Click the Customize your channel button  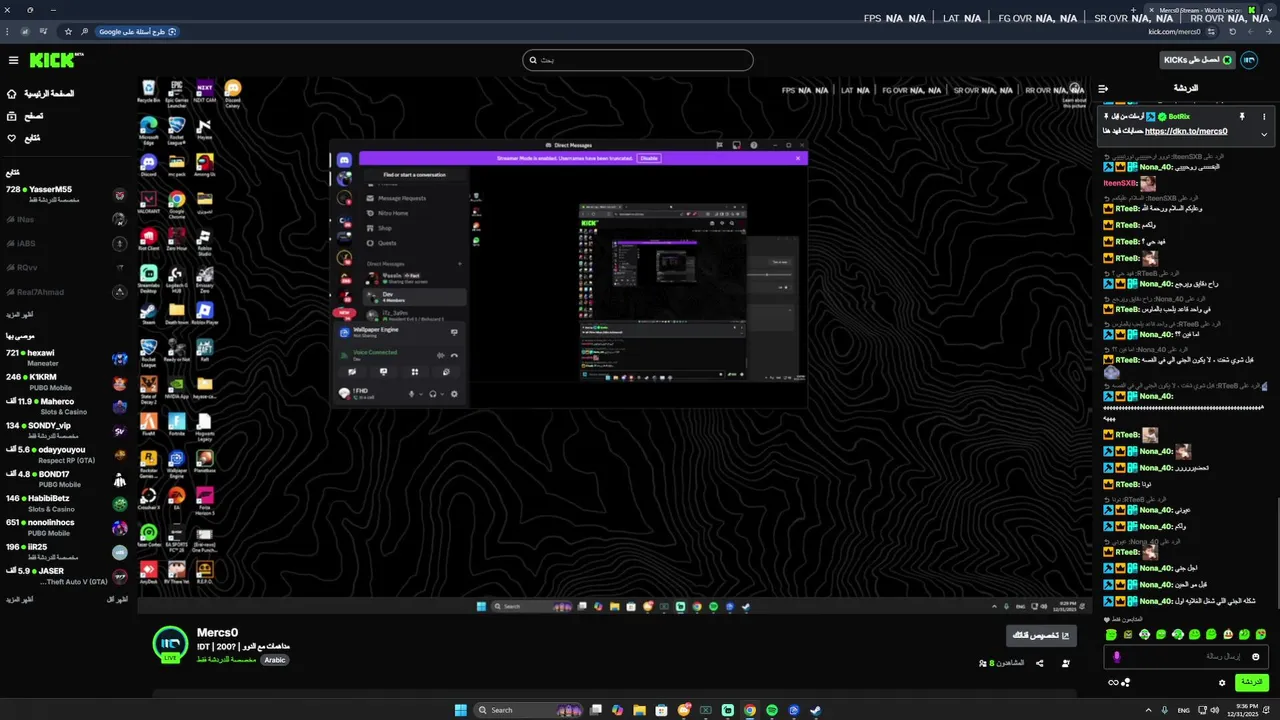point(1041,635)
